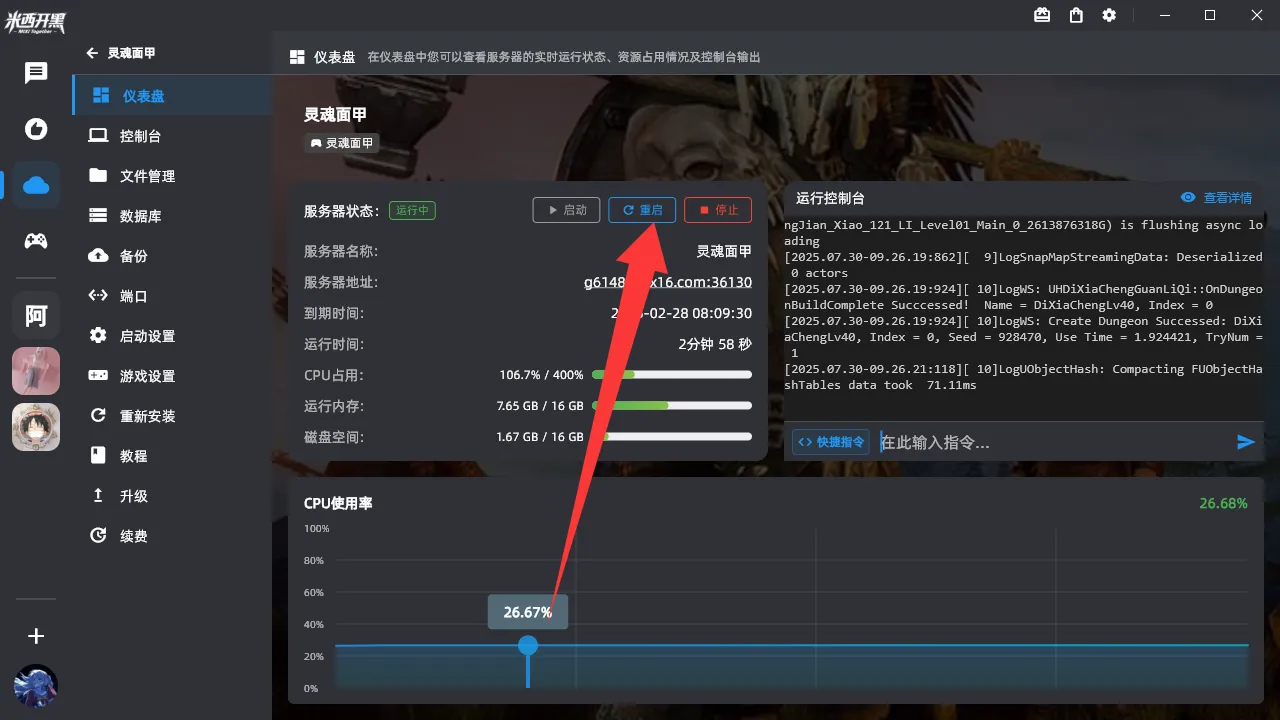Image resolution: width=1280 pixels, height=720 pixels.
Task: Open 备份 backup menu item
Action: pos(172,256)
